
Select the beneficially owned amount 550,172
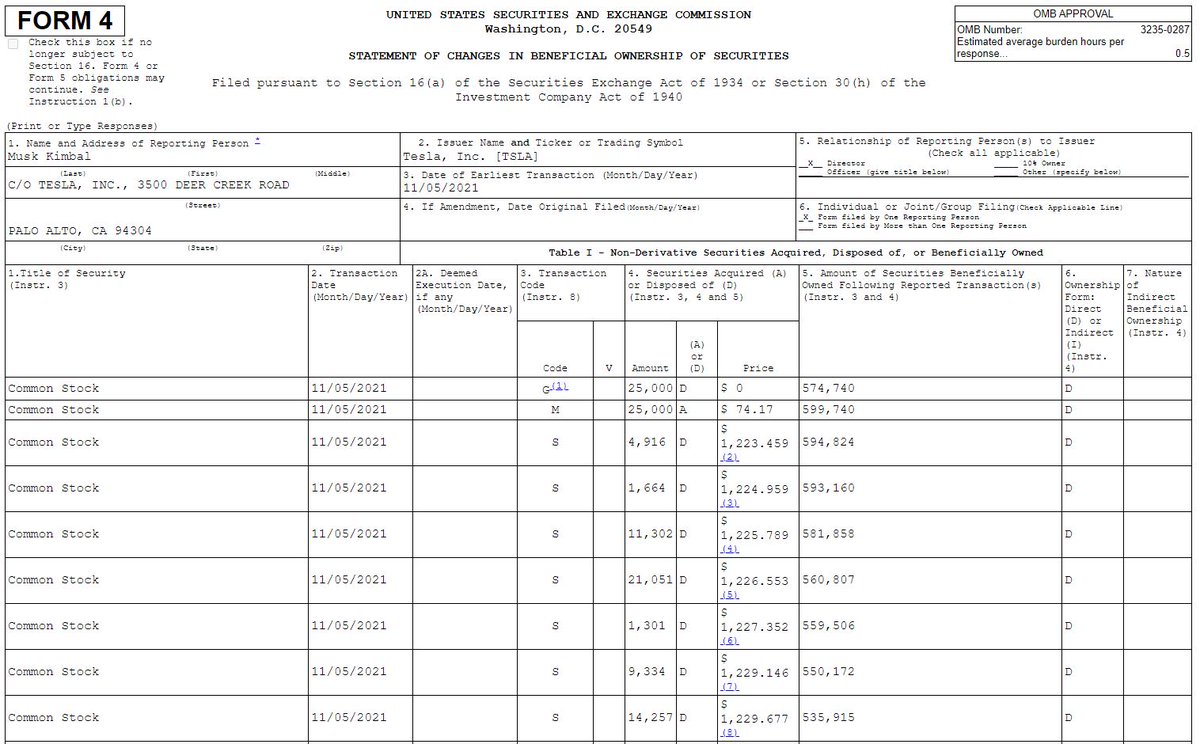[829, 672]
